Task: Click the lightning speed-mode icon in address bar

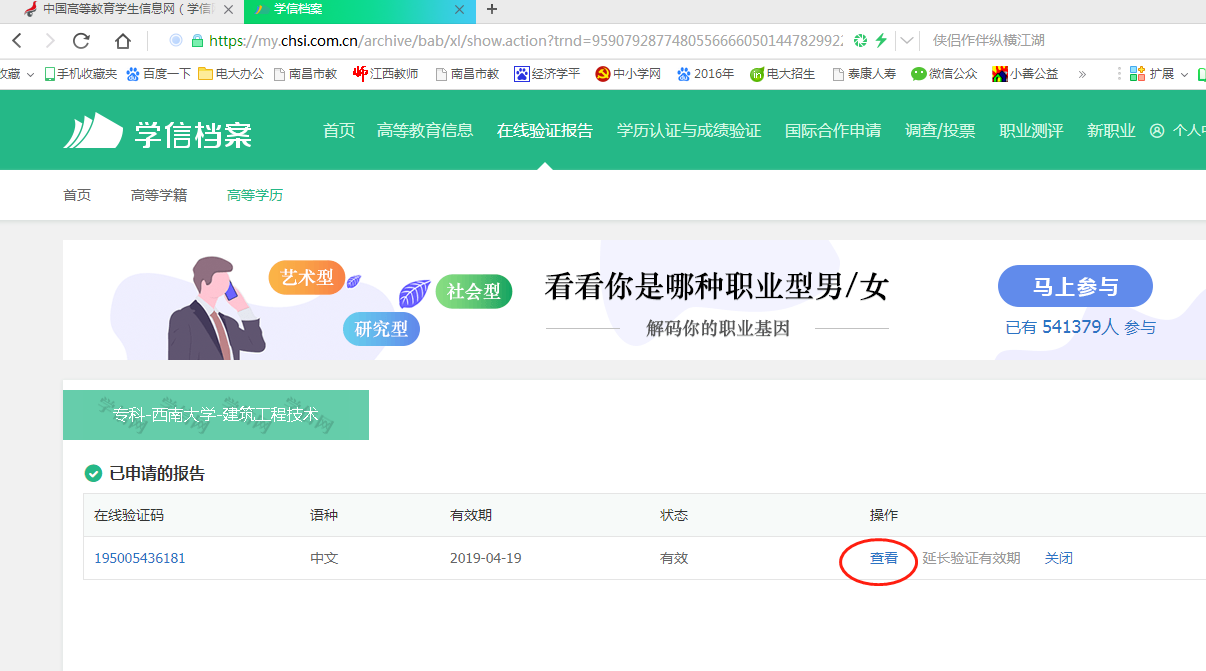Action: [x=881, y=41]
